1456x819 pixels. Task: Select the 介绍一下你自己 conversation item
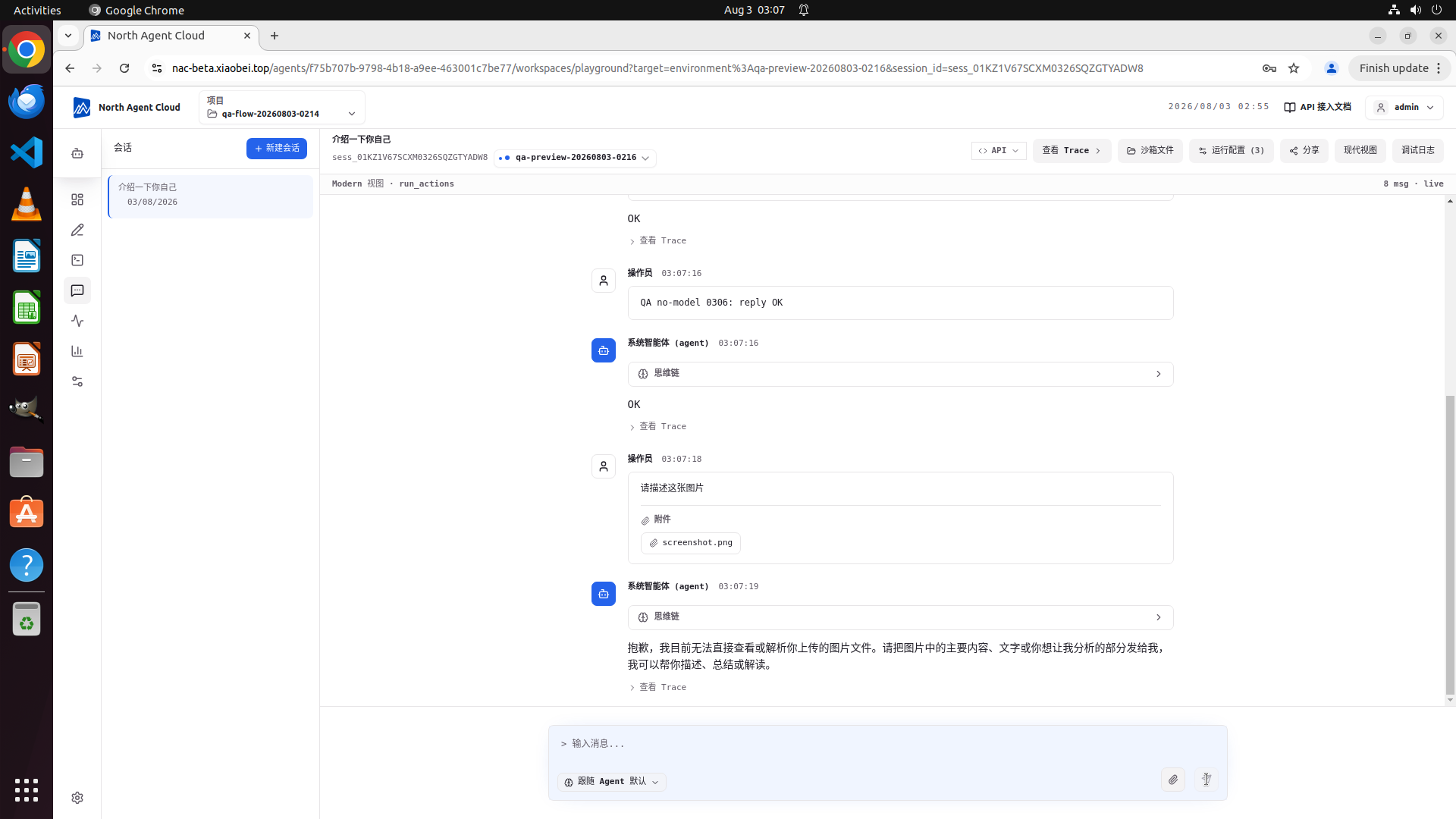(211, 196)
